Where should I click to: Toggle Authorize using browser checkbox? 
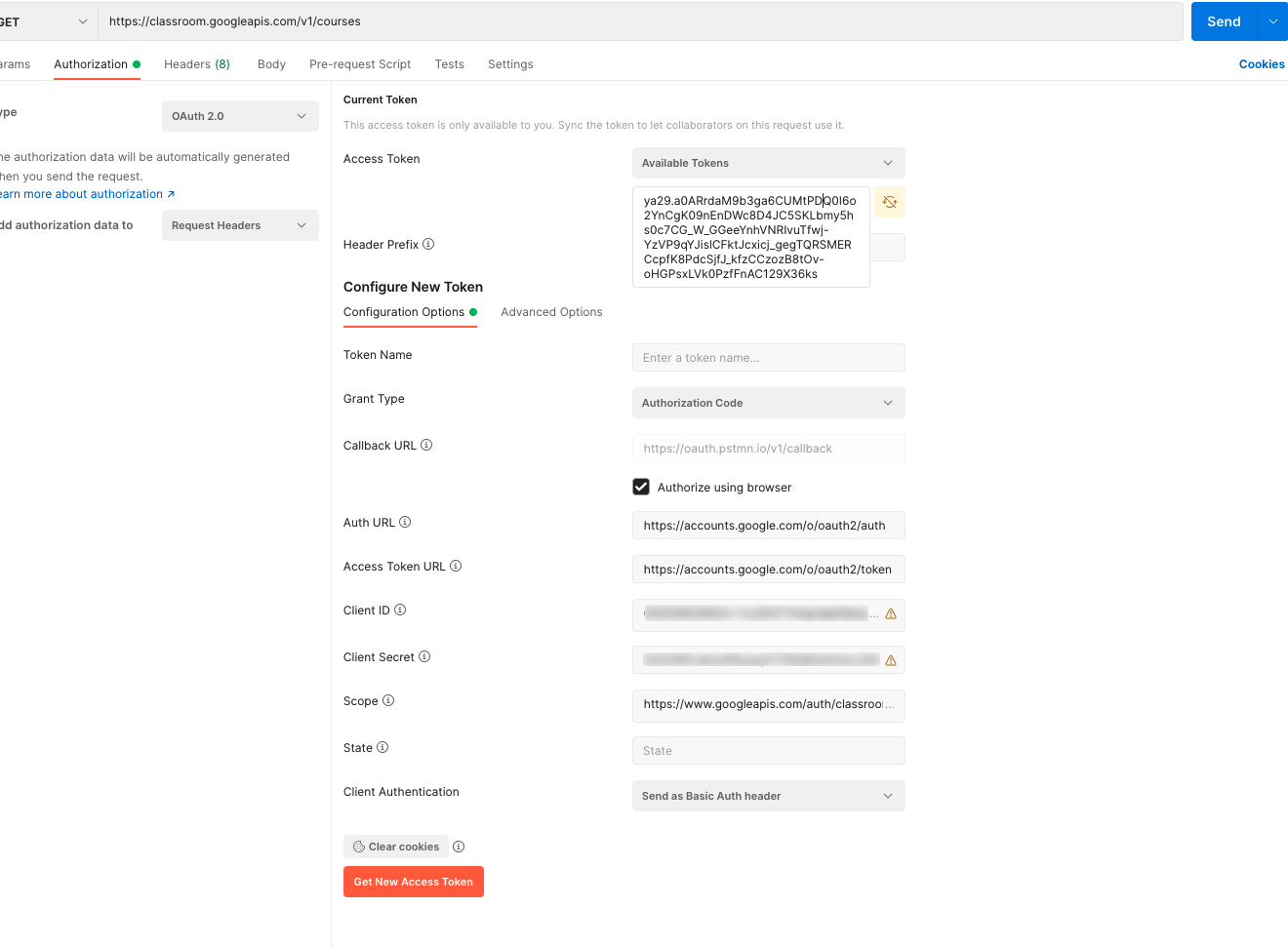tap(641, 487)
